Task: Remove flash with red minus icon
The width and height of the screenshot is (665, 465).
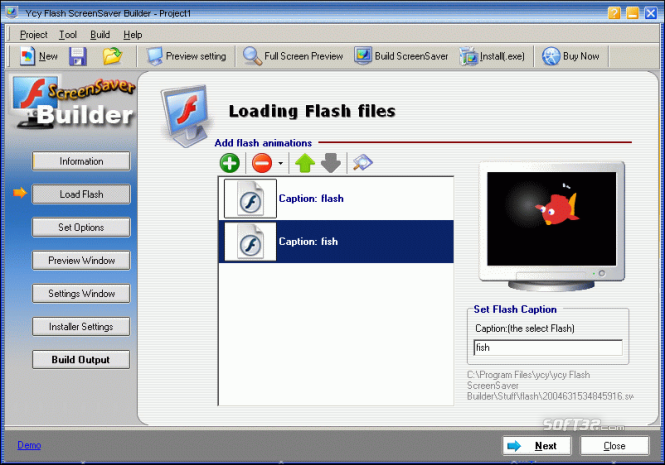Action: (x=262, y=163)
